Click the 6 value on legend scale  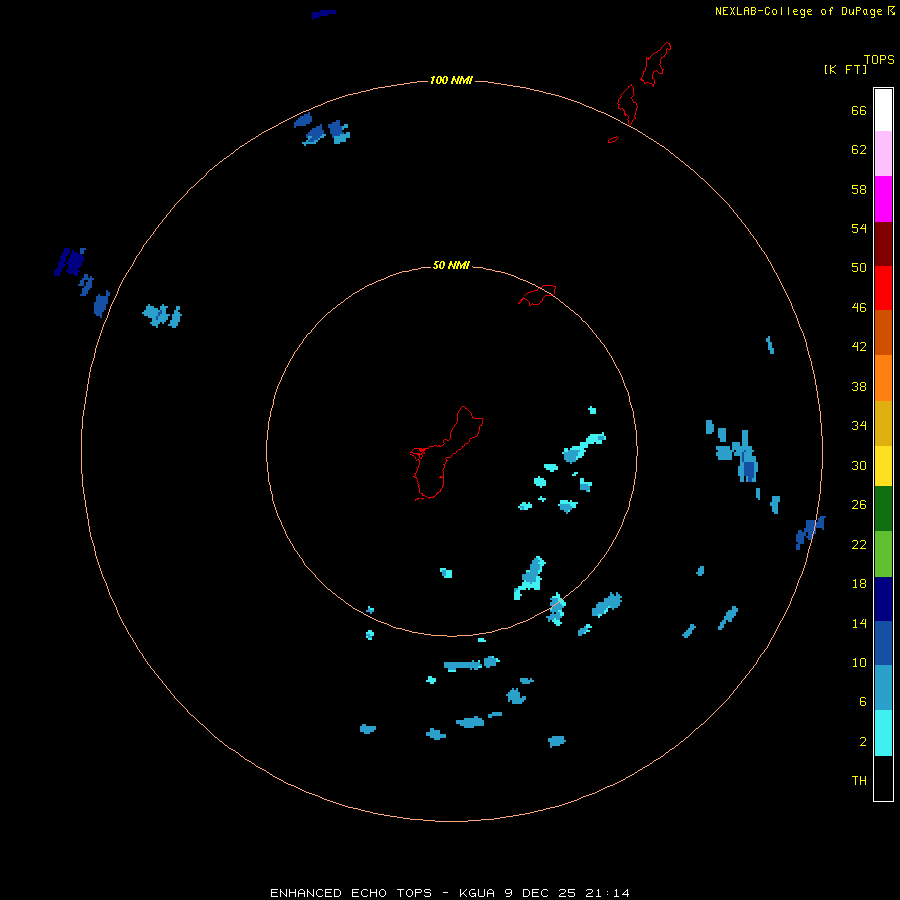click(x=863, y=702)
